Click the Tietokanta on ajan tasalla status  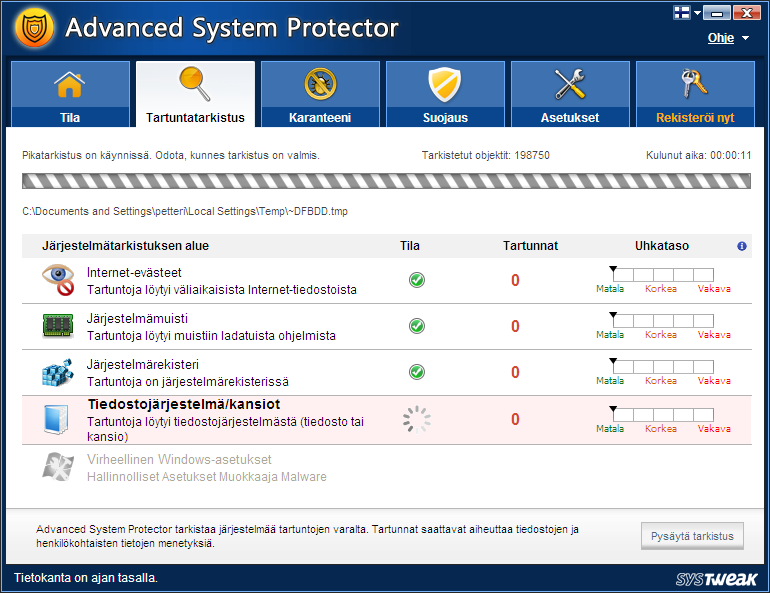tap(86, 578)
